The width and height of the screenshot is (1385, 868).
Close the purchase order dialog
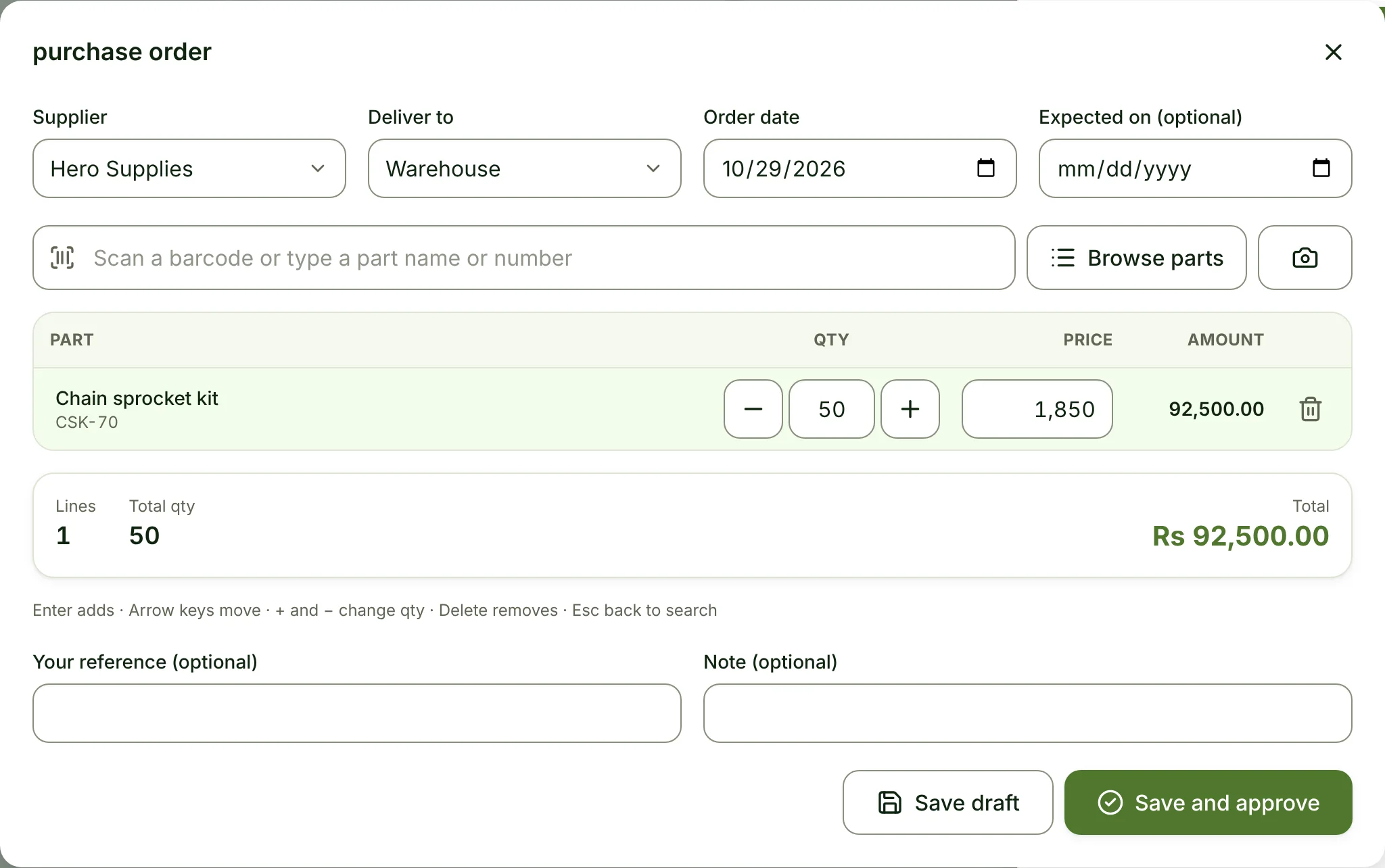point(1333,52)
